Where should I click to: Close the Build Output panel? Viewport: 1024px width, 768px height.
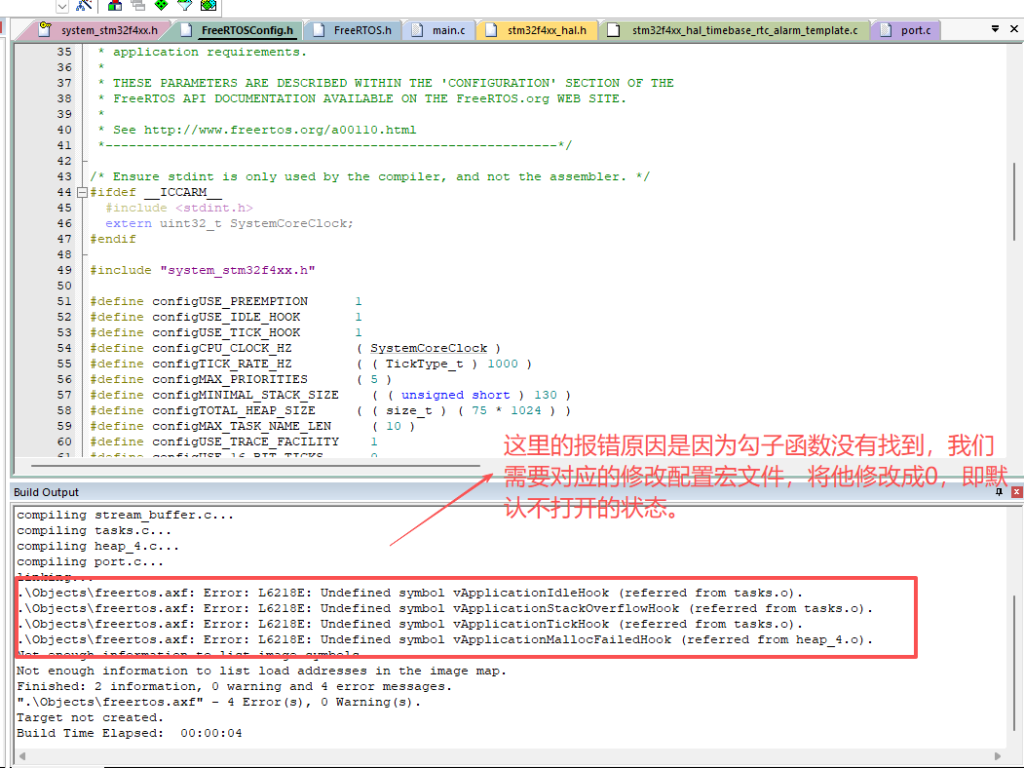tap(1016, 492)
